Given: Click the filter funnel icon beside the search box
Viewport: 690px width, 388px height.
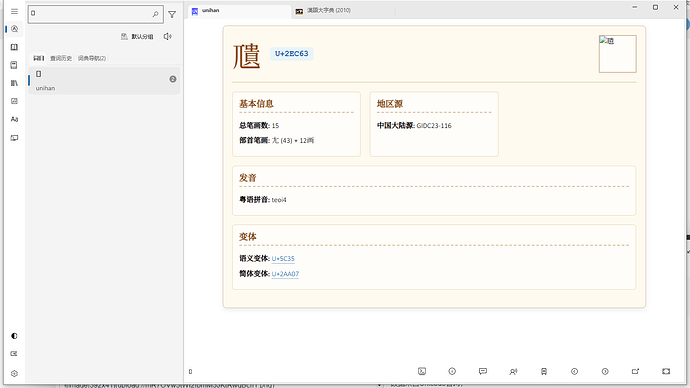Looking at the screenshot, I should click(x=172, y=15).
